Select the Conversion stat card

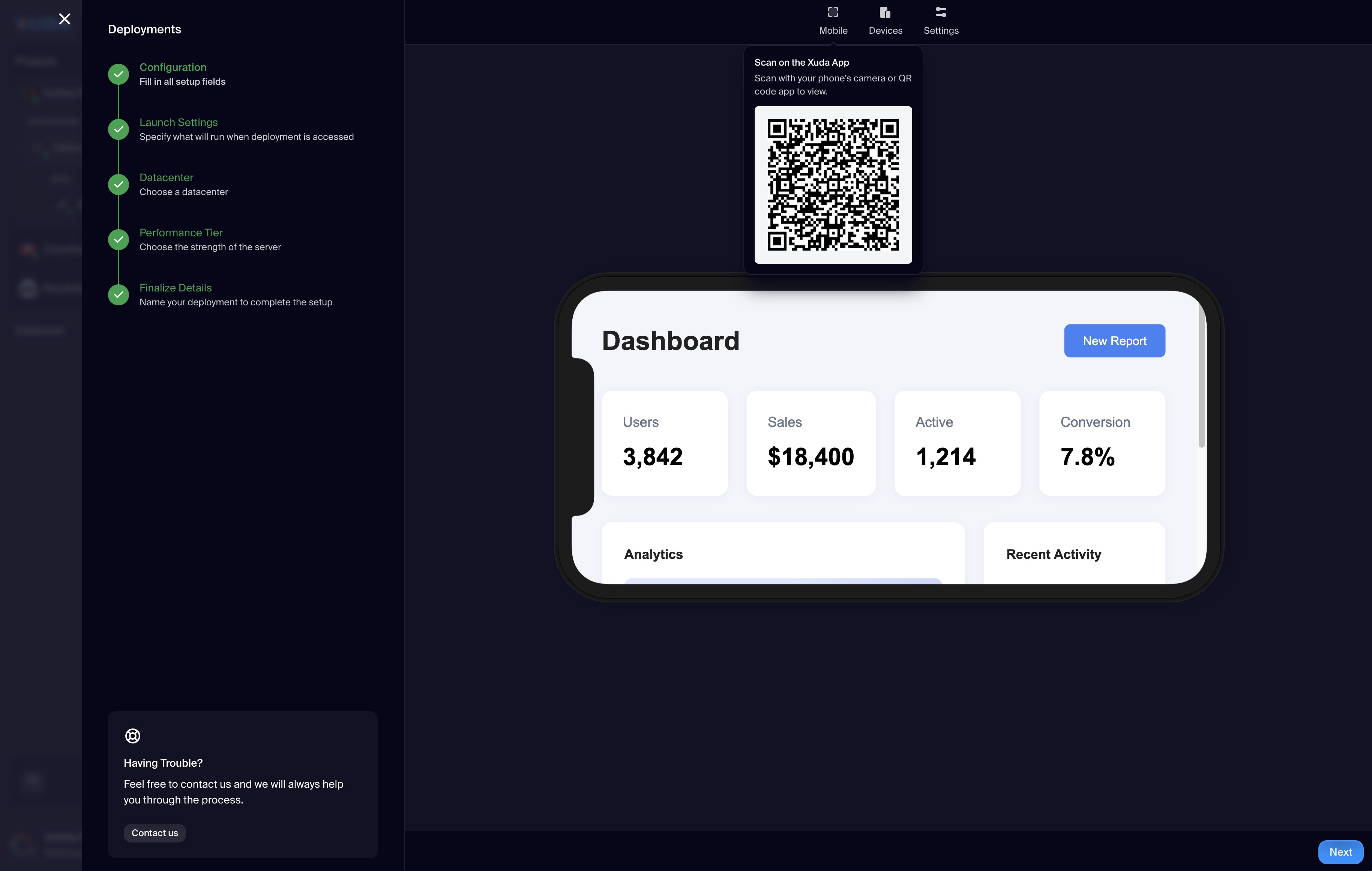tap(1101, 443)
